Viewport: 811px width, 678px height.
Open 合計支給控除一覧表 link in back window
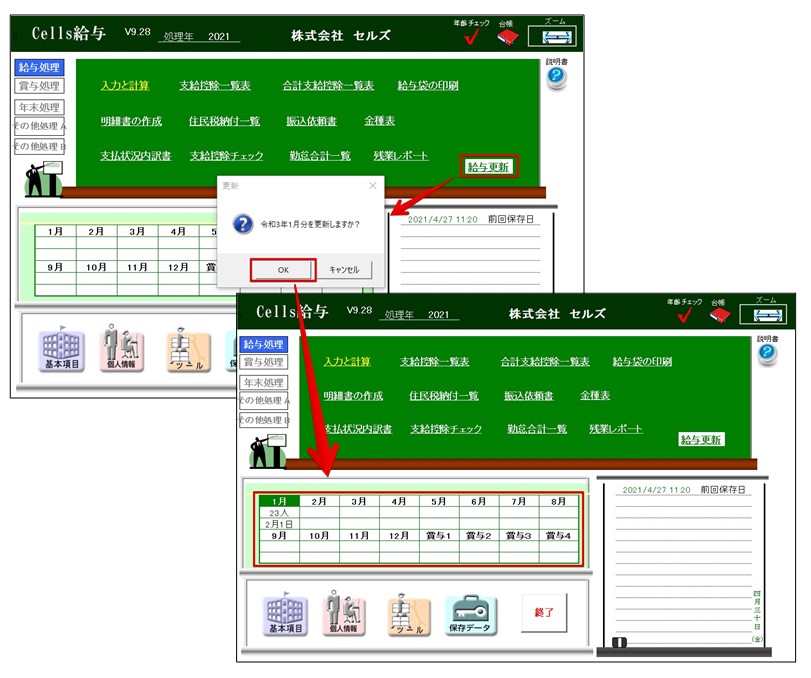328,85
